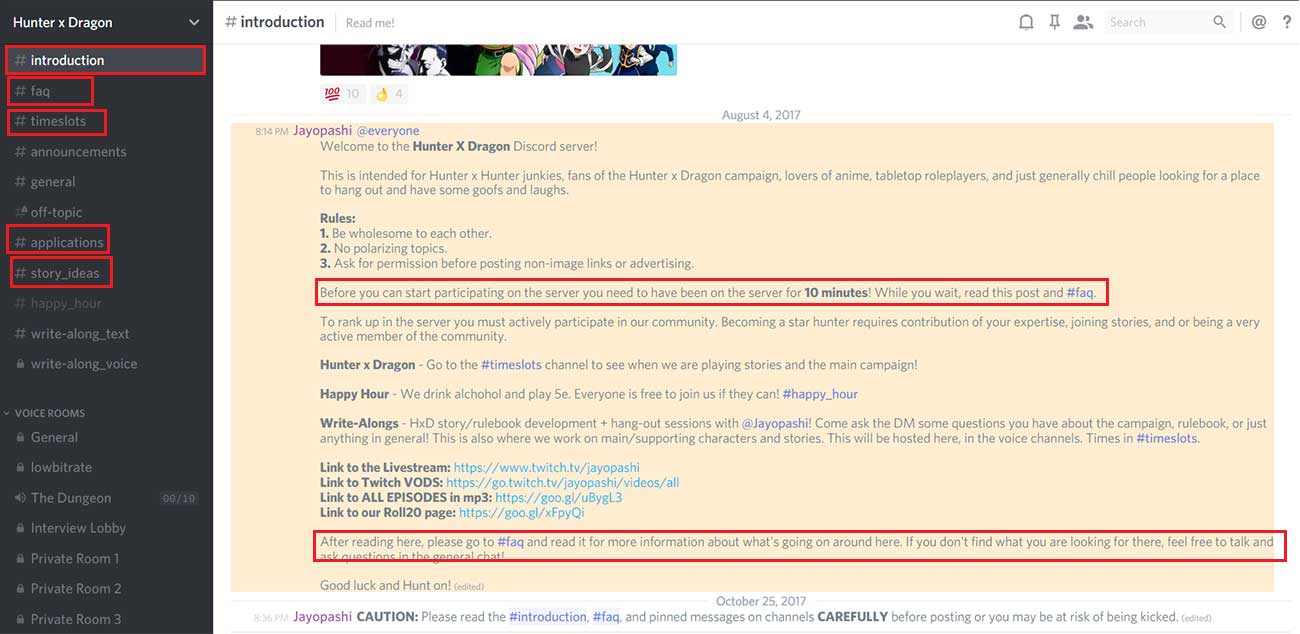Click the Read me! channel topic
The image size is (1300, 634).
click(370, 22)
